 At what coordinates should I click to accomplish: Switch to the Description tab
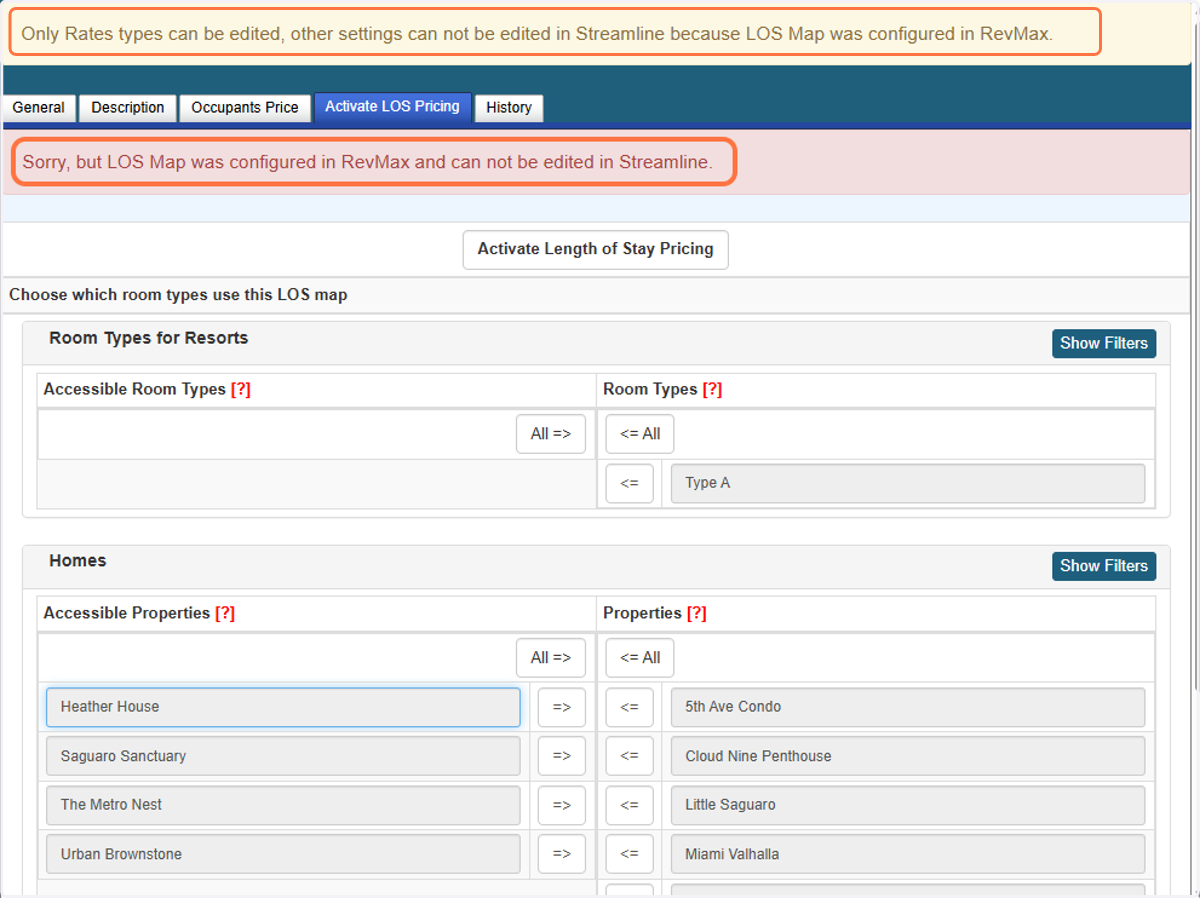(x=128, y=108)
